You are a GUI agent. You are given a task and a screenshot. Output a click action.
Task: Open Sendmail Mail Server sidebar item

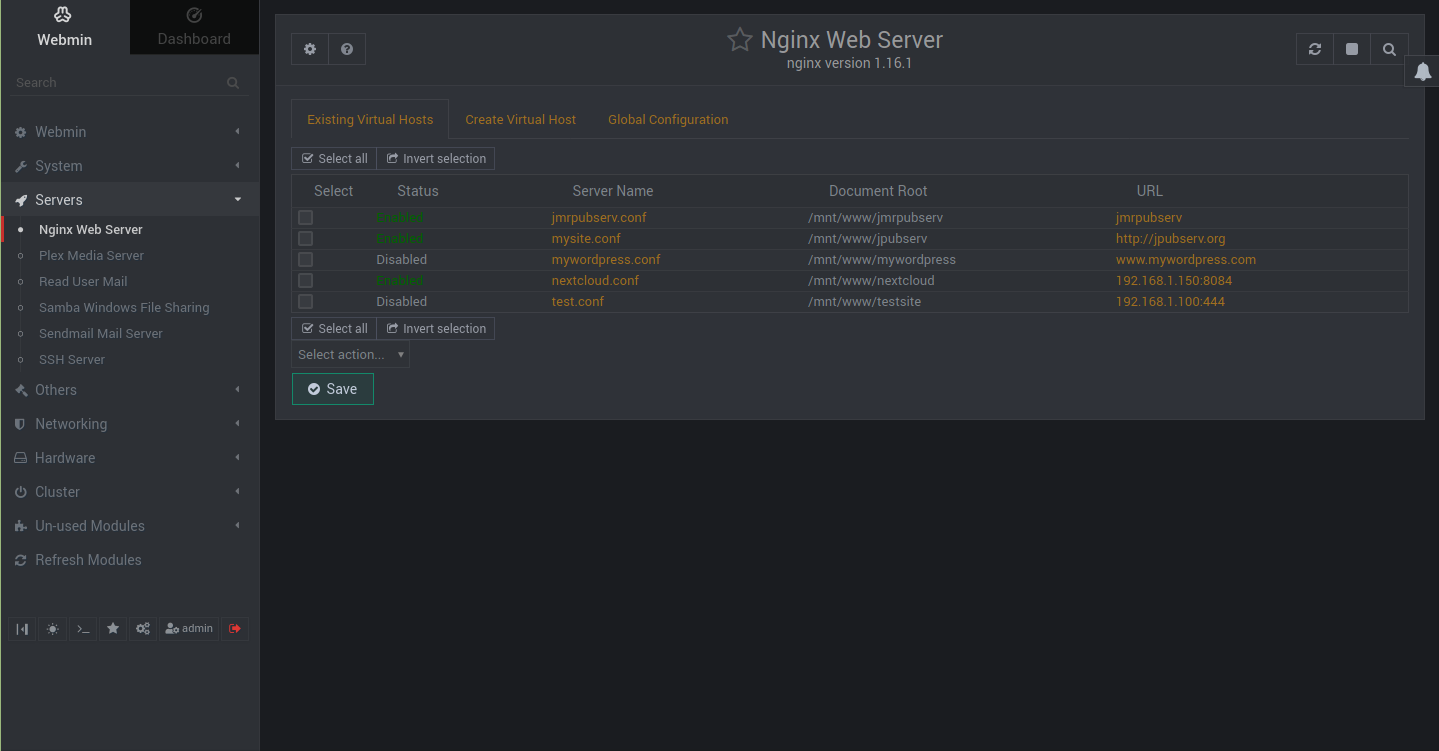pos(100,333)
